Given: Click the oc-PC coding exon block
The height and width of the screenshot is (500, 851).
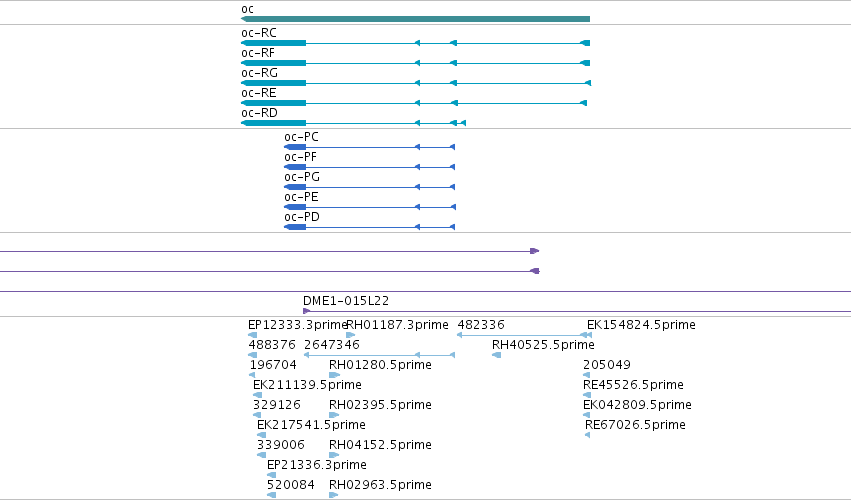Looking at the screenshot, I should coord(295,147).
